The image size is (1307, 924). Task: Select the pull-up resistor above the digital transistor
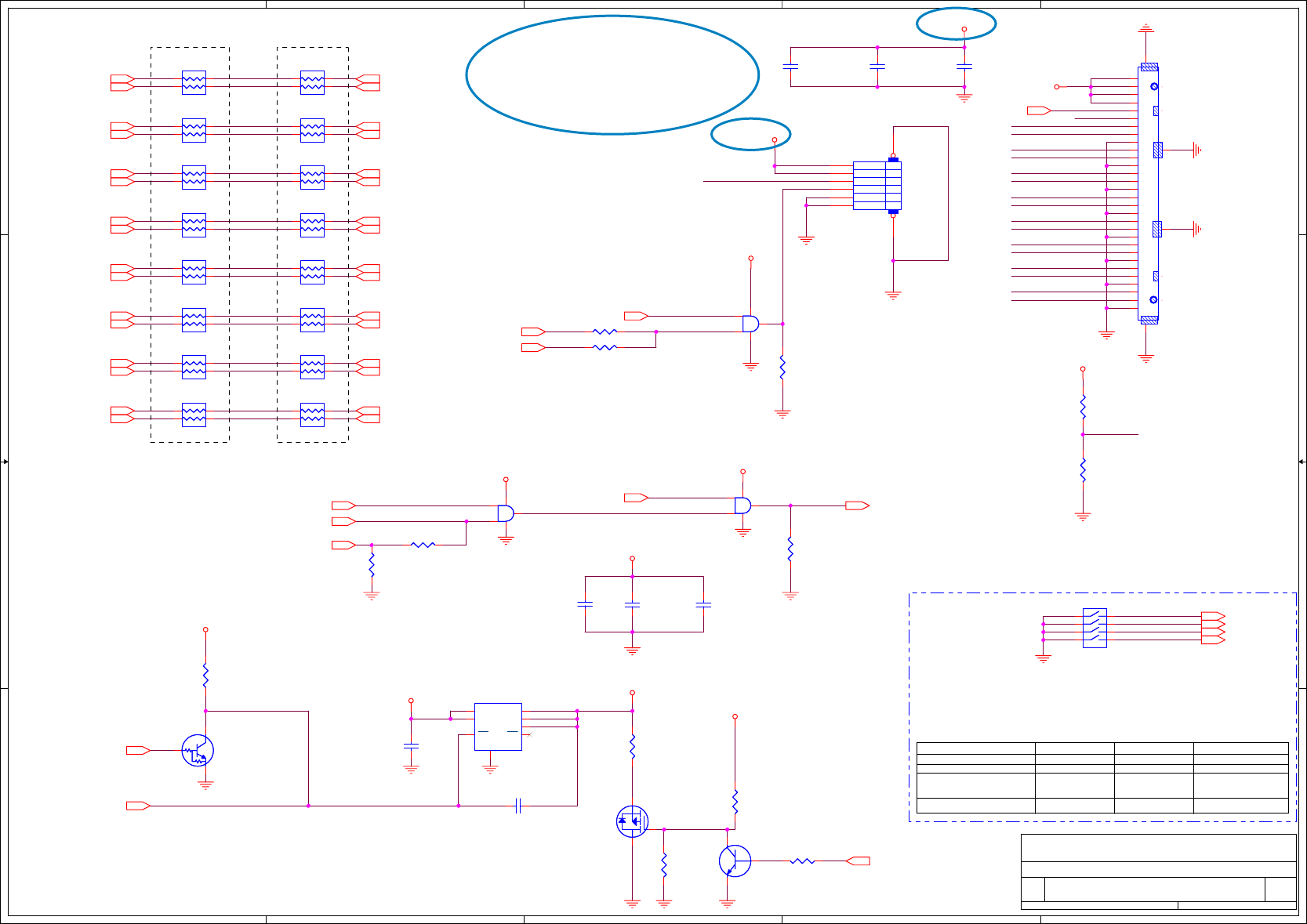(205, 676)
